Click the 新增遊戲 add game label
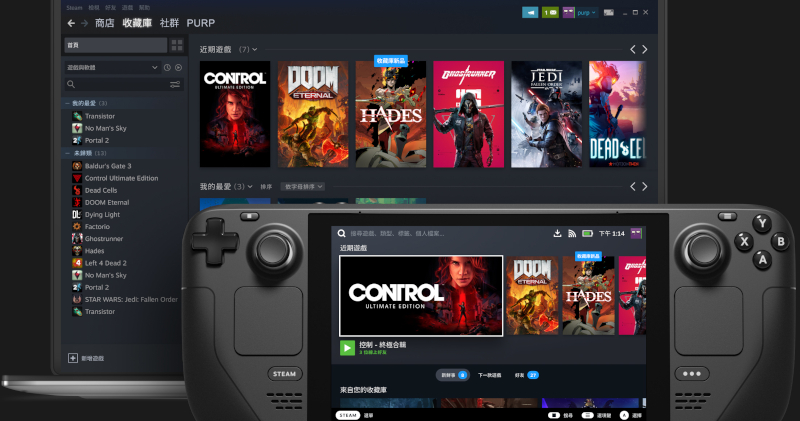800x421 pixels. coord(92,358)
